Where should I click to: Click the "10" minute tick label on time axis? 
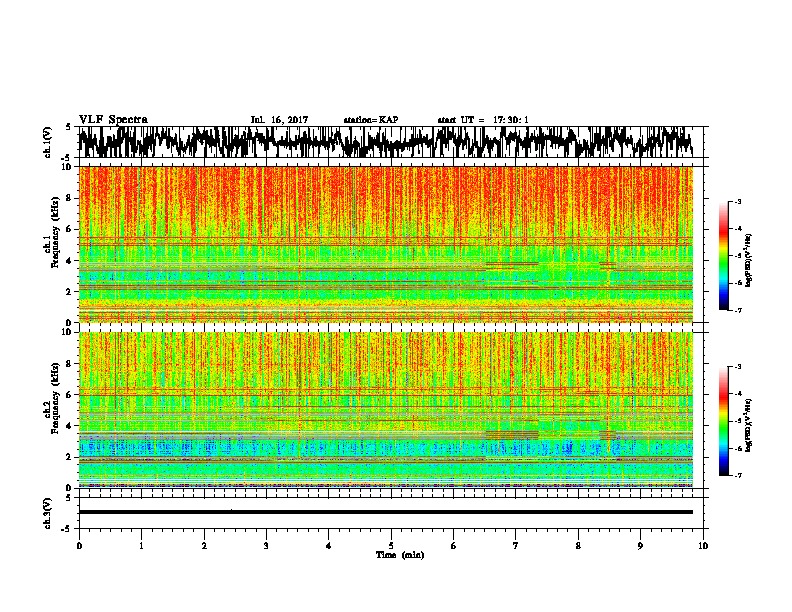coord(703,546)
